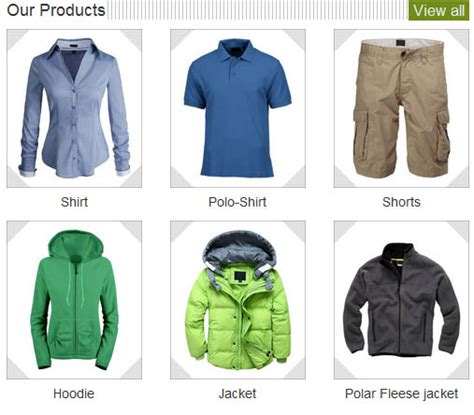Viewport: 474px width, 415px height.
Task: Click the black collar of the fleece jacket
Action: (x=398, y=254)
